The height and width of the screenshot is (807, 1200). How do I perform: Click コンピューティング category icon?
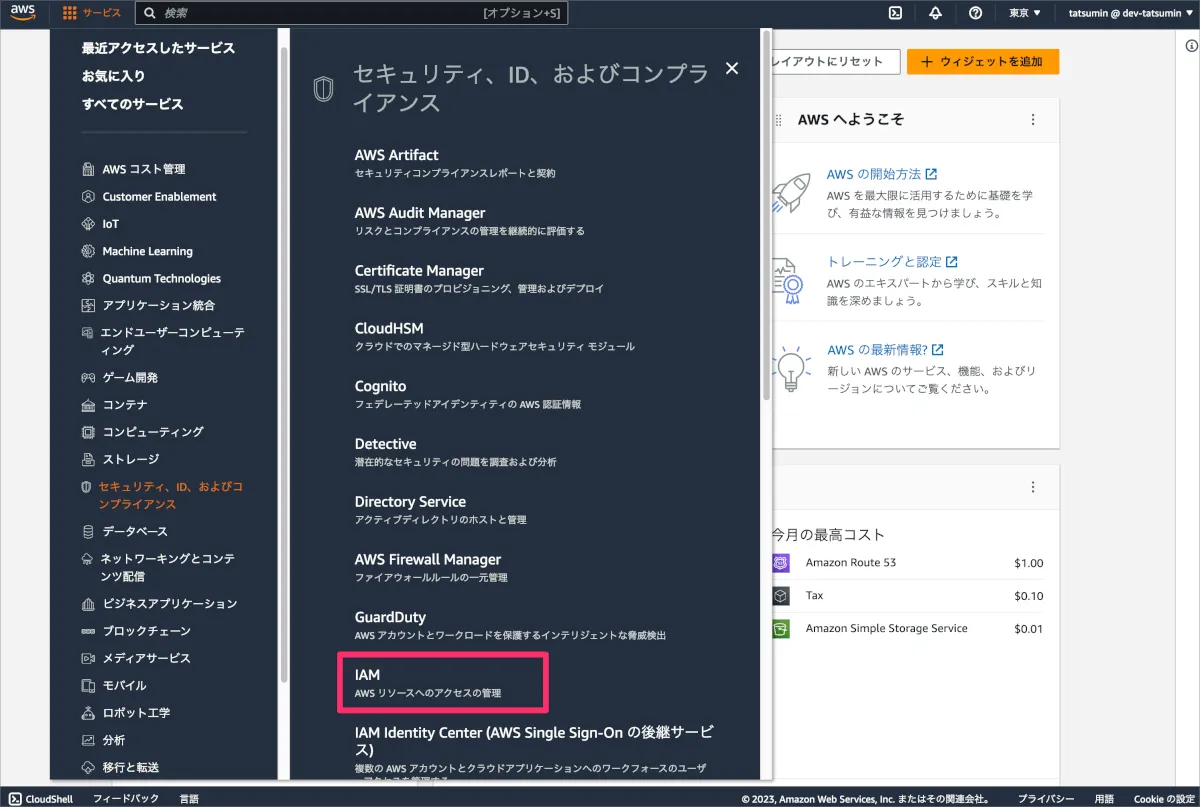point(88,432)
